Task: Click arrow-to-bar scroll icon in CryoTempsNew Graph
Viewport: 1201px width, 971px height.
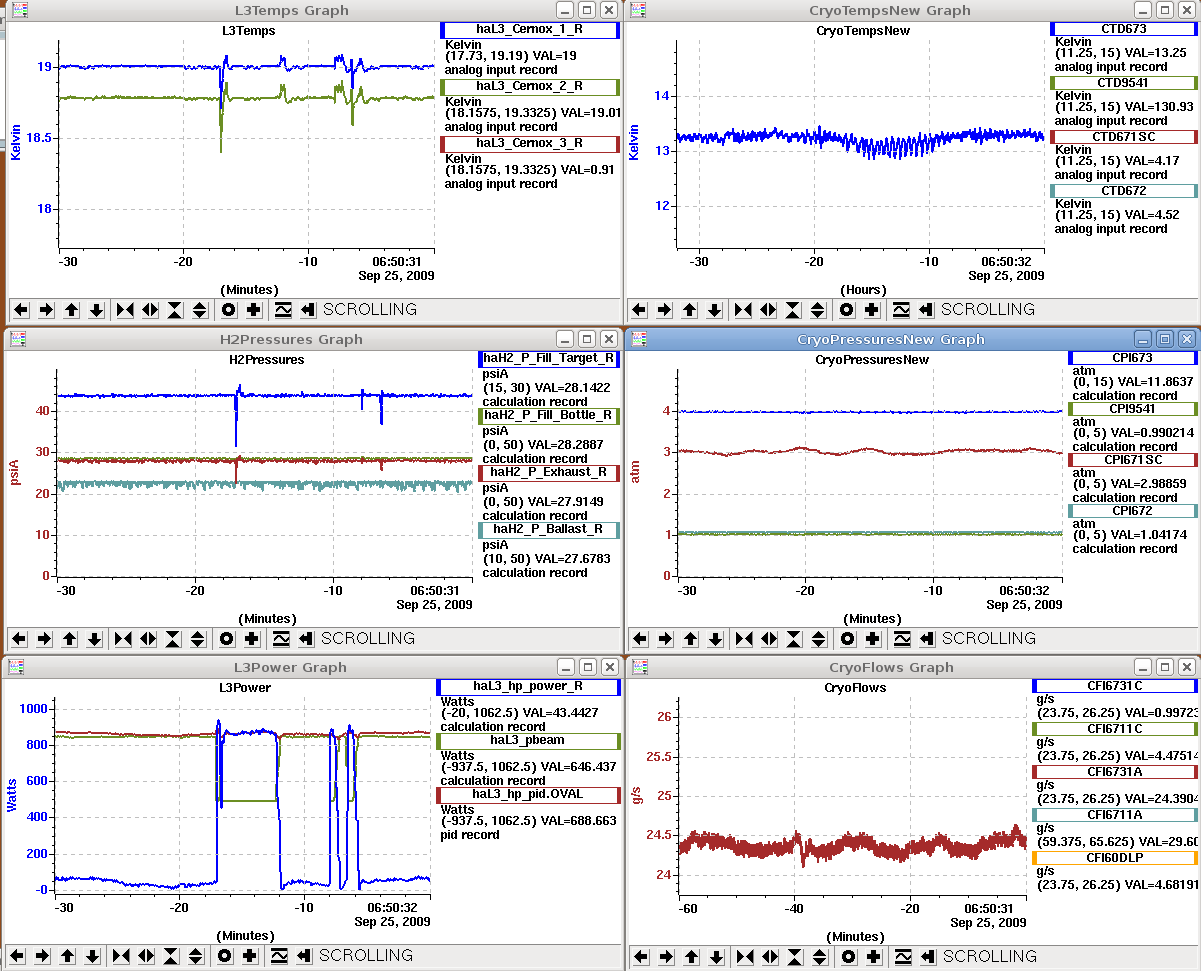Action: tap(926, 310)
